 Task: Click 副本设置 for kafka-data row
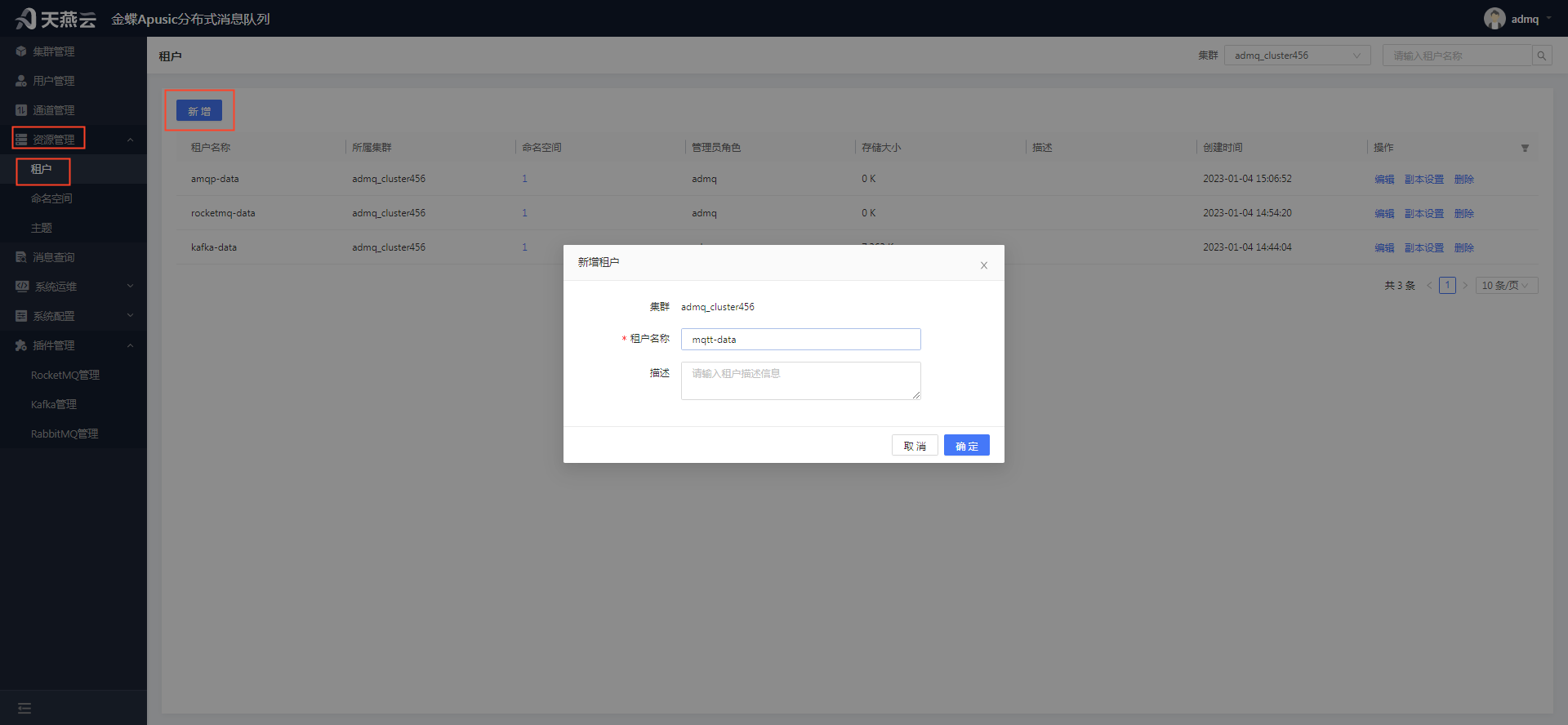[1424, 248]
